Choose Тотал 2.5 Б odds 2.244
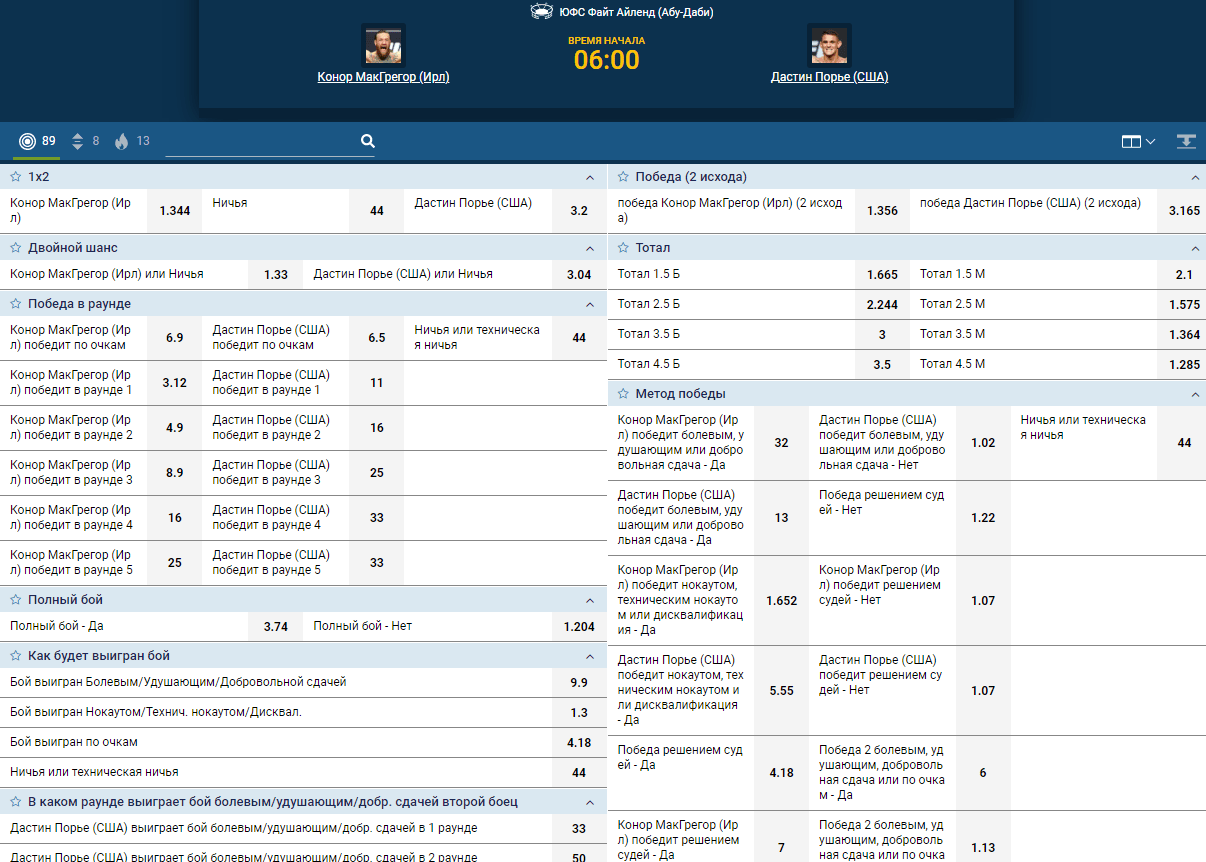This screenshot has height=862, width=1206. 882,304
